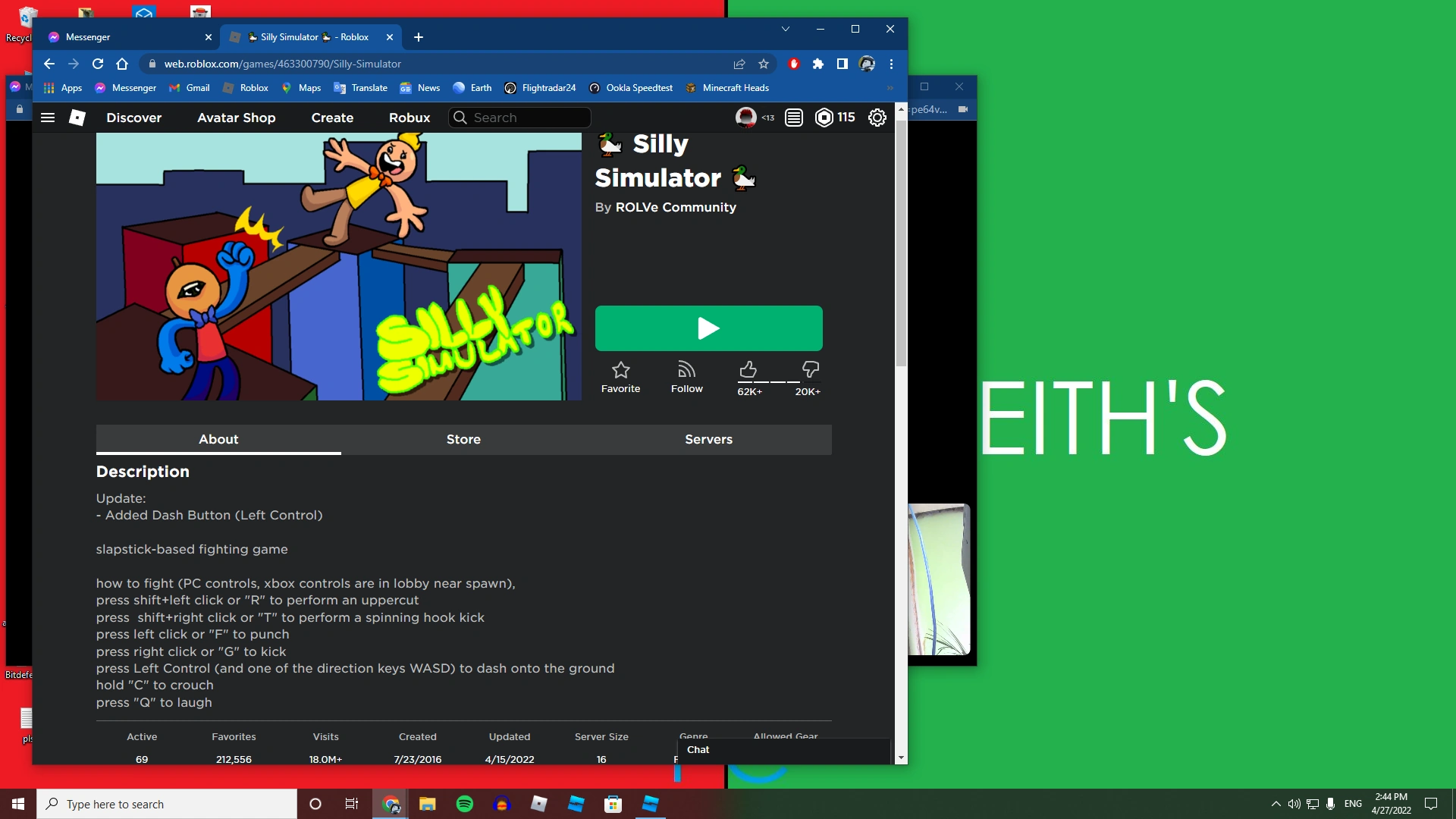Viewport: 1456px width, 819px height.
Task: Expand the tab search chevron
Action: click(x=786, y=29)
